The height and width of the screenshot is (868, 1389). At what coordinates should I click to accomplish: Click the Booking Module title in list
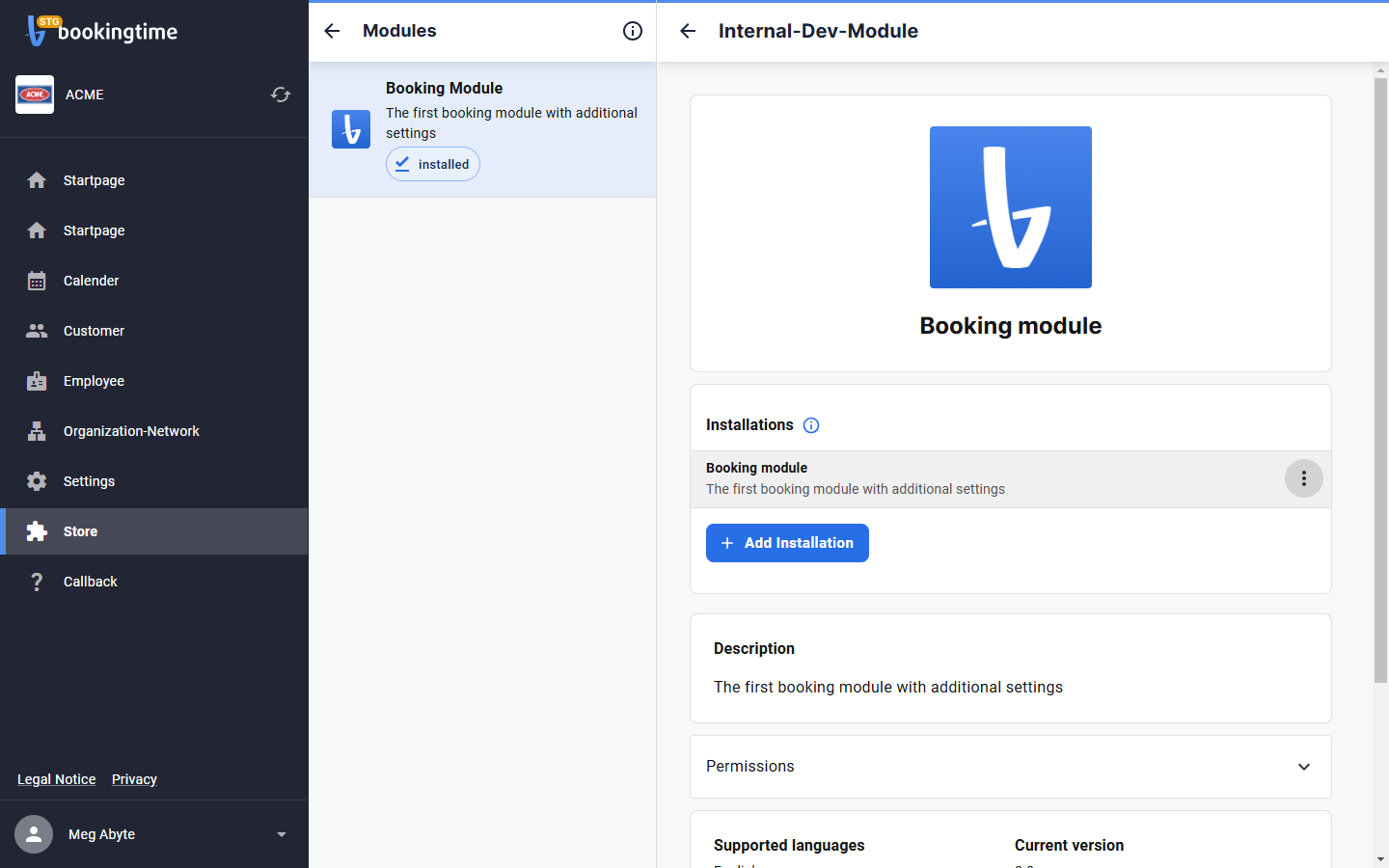(444, 88)
